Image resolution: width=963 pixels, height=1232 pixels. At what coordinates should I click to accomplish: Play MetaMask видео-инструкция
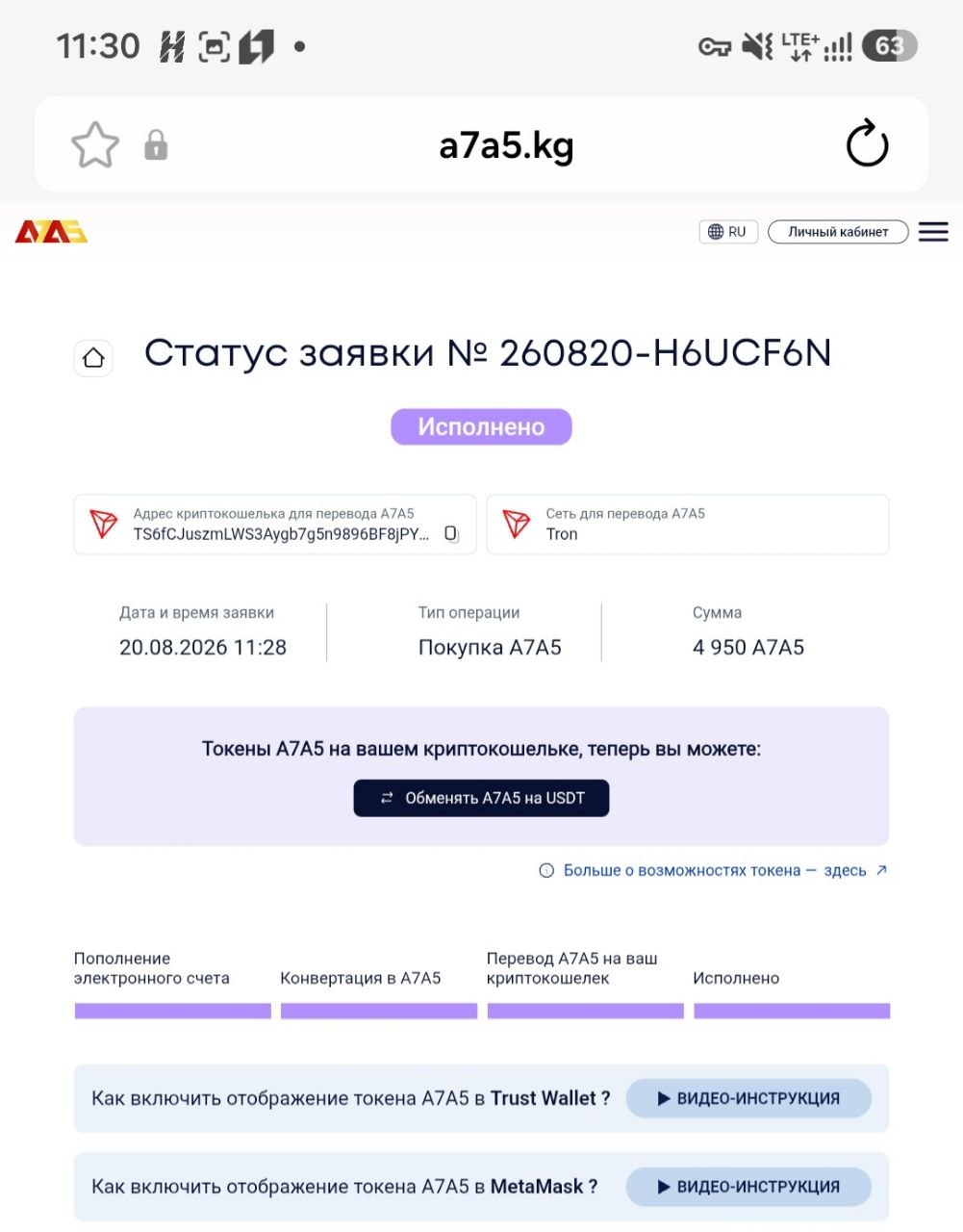point(748,1187)
